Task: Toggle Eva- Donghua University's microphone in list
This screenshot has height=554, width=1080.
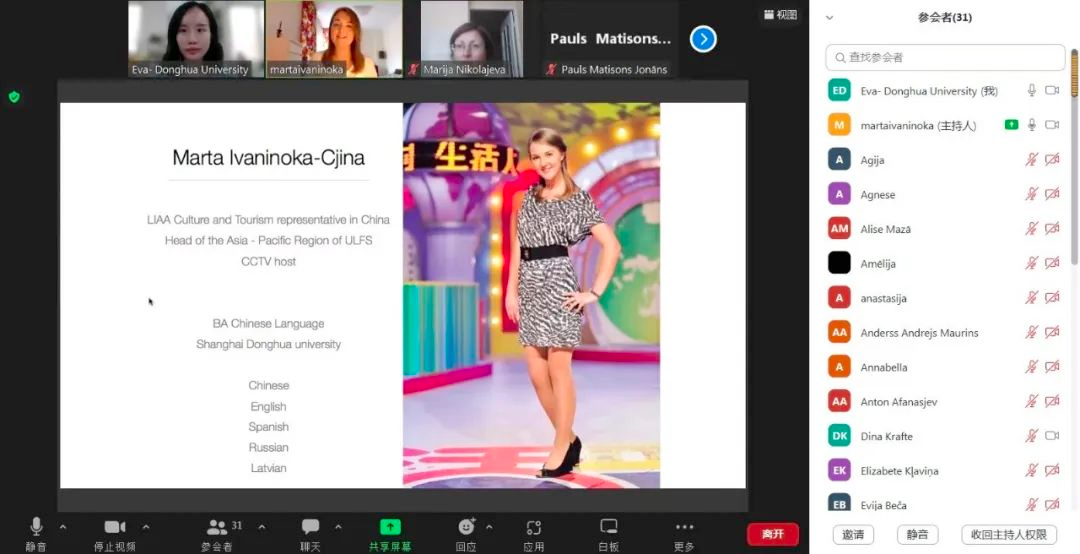Action: (x=1032, y=90)
